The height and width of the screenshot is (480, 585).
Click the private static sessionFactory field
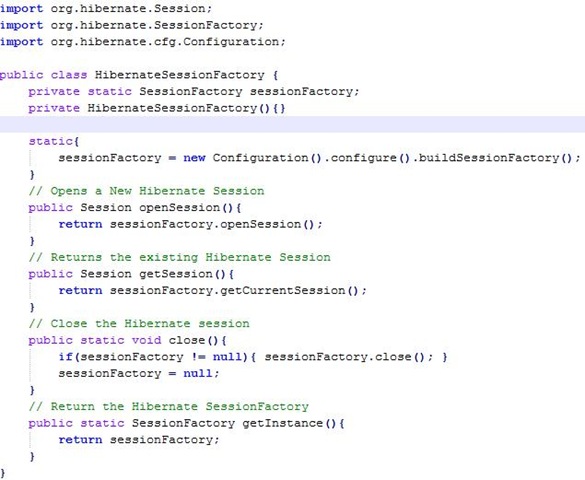pyautogui.click(x=194, y=92)
